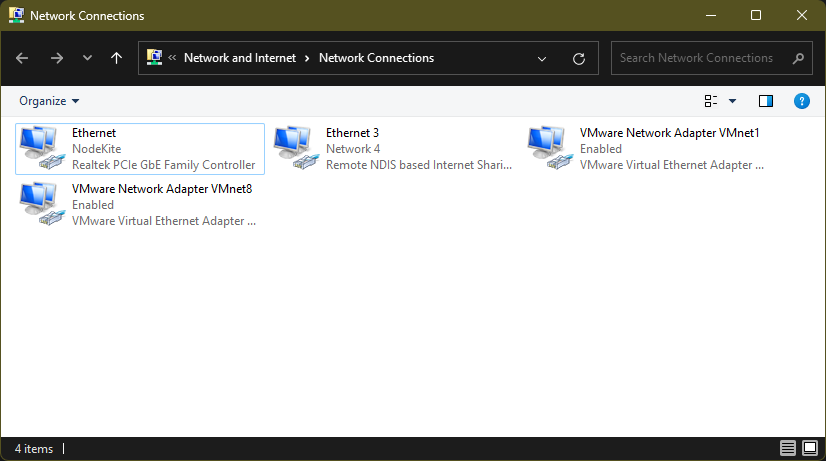Open the Organize dropdown menu
The width and height of the screenshot is (826, 461).
pyautogui.click(x=48, y=101)
